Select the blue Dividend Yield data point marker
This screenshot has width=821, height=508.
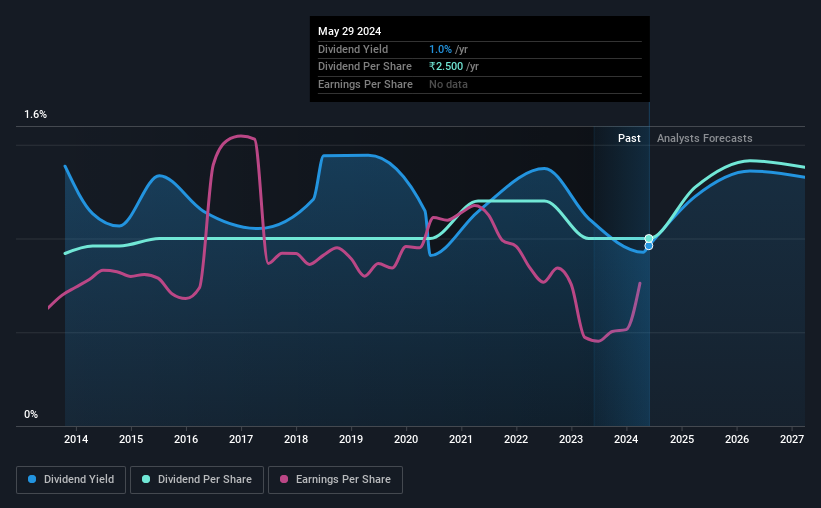649,246
